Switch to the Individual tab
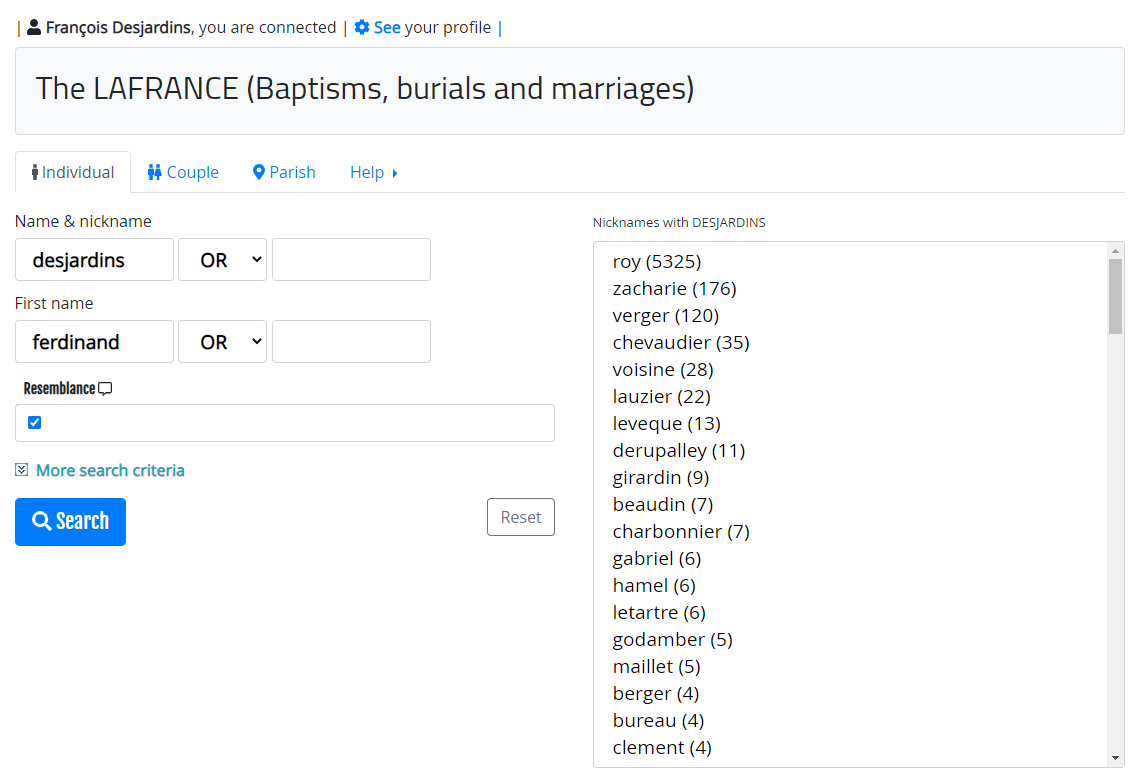 (72, 172)
